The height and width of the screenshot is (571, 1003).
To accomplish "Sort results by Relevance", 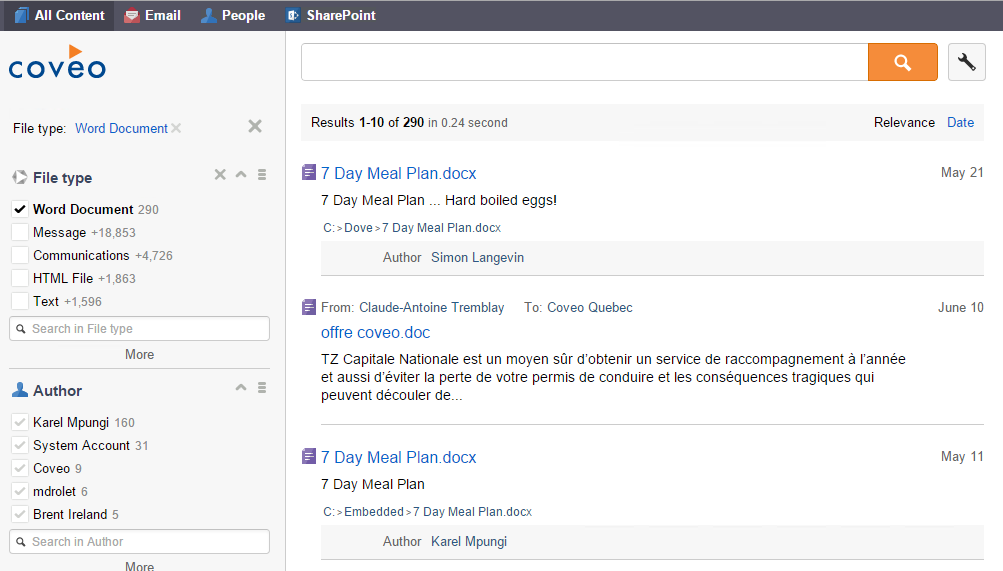I will [904, 122].
